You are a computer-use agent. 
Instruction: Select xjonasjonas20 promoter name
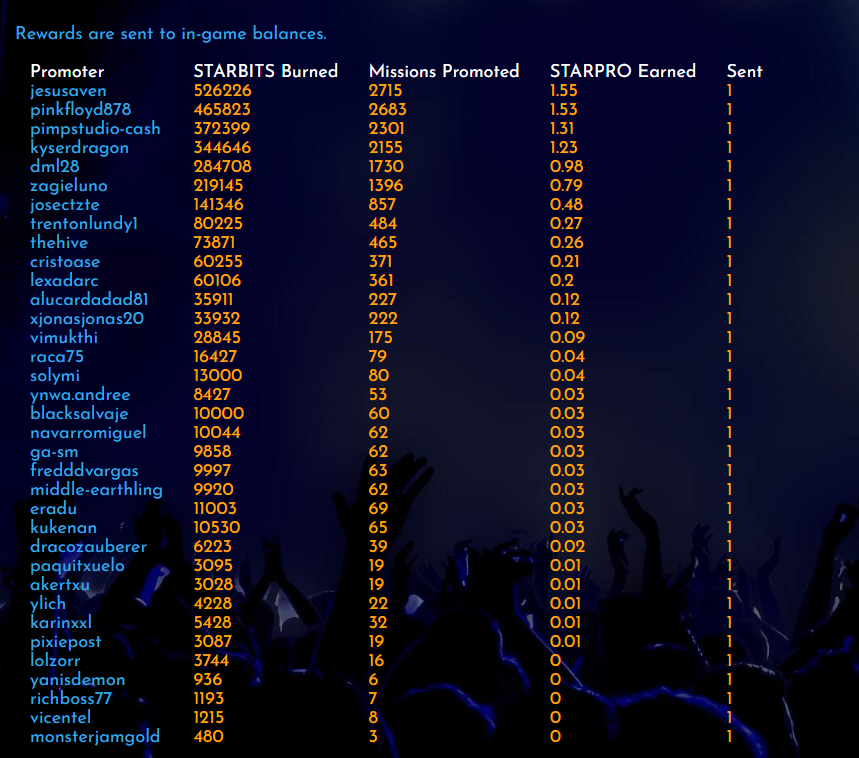[87, 319]
